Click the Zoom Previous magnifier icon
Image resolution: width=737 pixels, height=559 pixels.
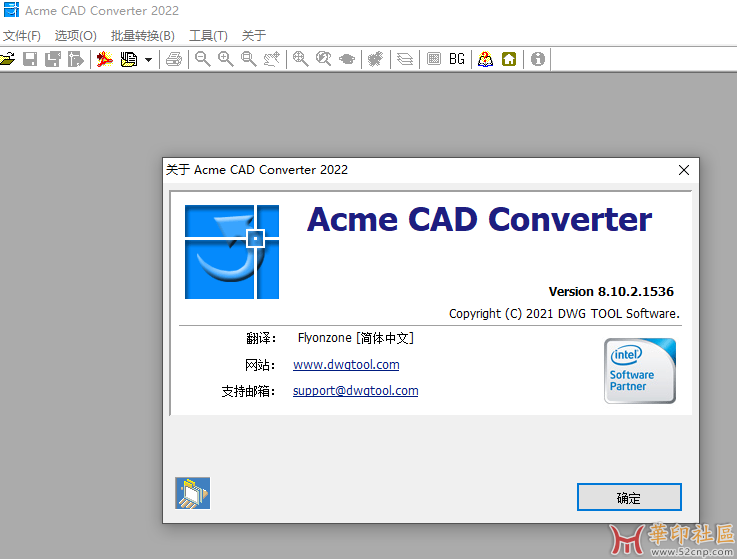pyautogui.click(x=323, y=59)
